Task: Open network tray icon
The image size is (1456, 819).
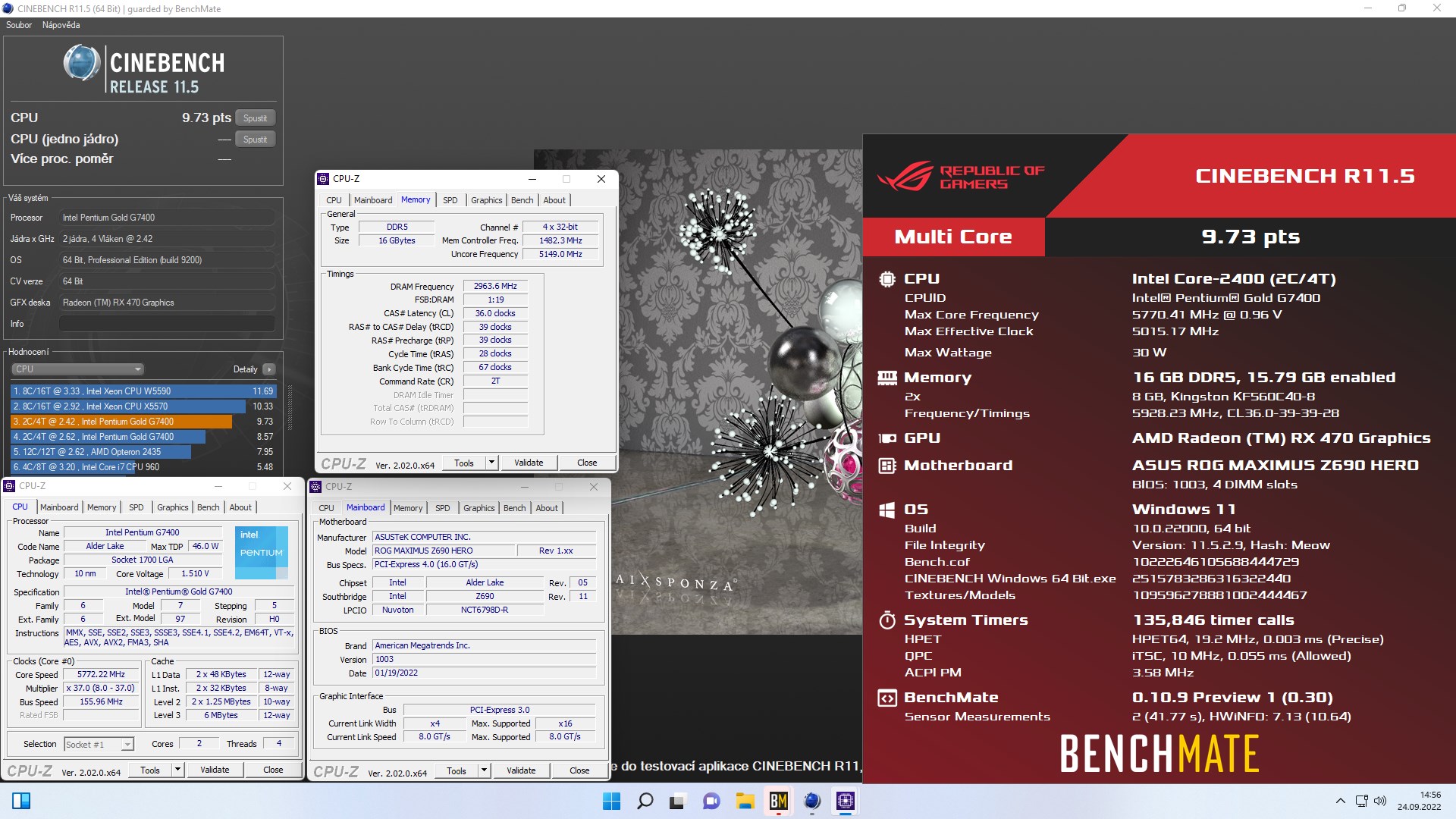Action: (x=1361, y=801)
